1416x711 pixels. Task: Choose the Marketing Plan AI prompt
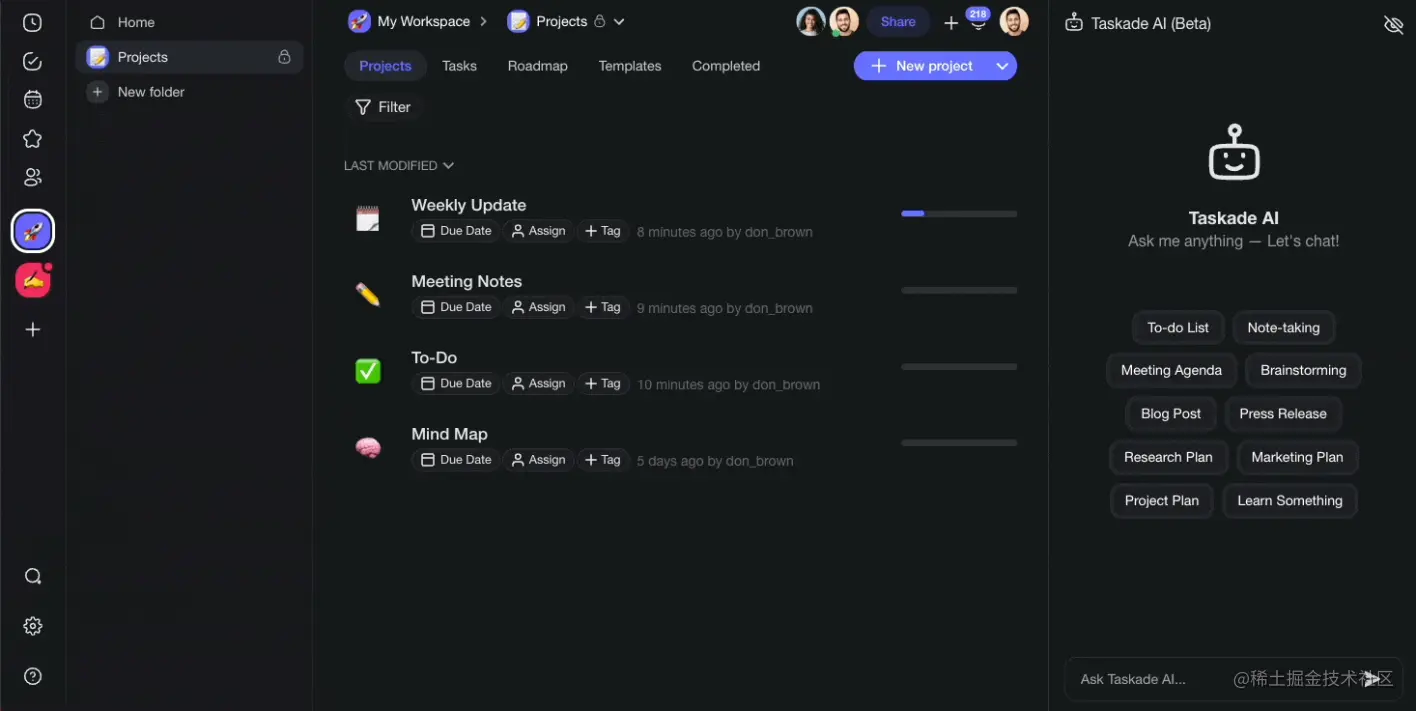(x=1297, y=457)
